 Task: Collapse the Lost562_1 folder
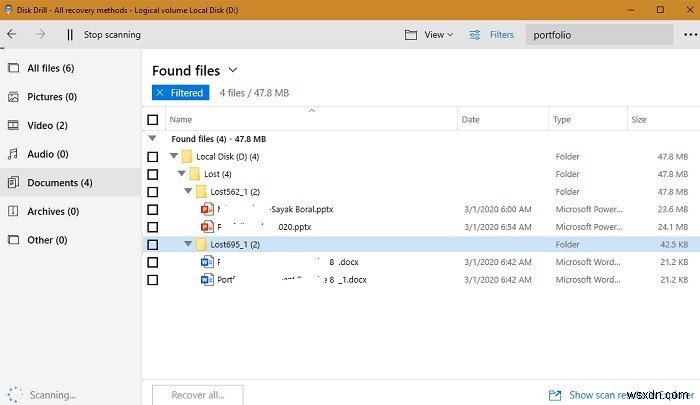tap(188, 191)
